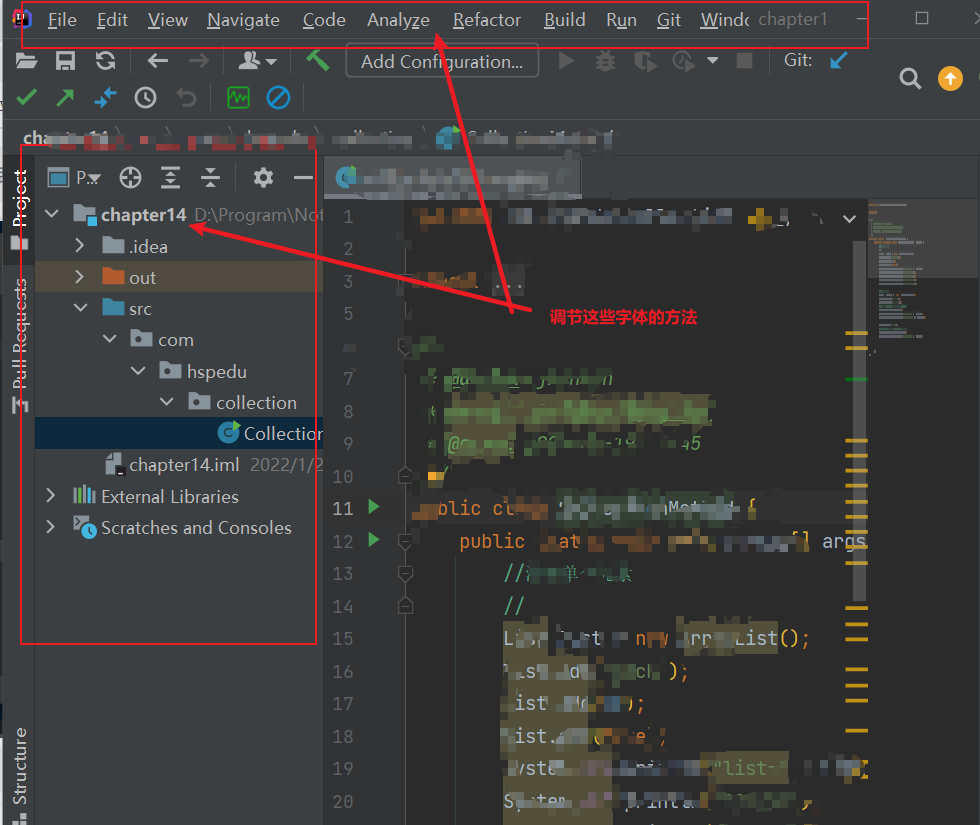Collapse the collection package

coord(167,402)
